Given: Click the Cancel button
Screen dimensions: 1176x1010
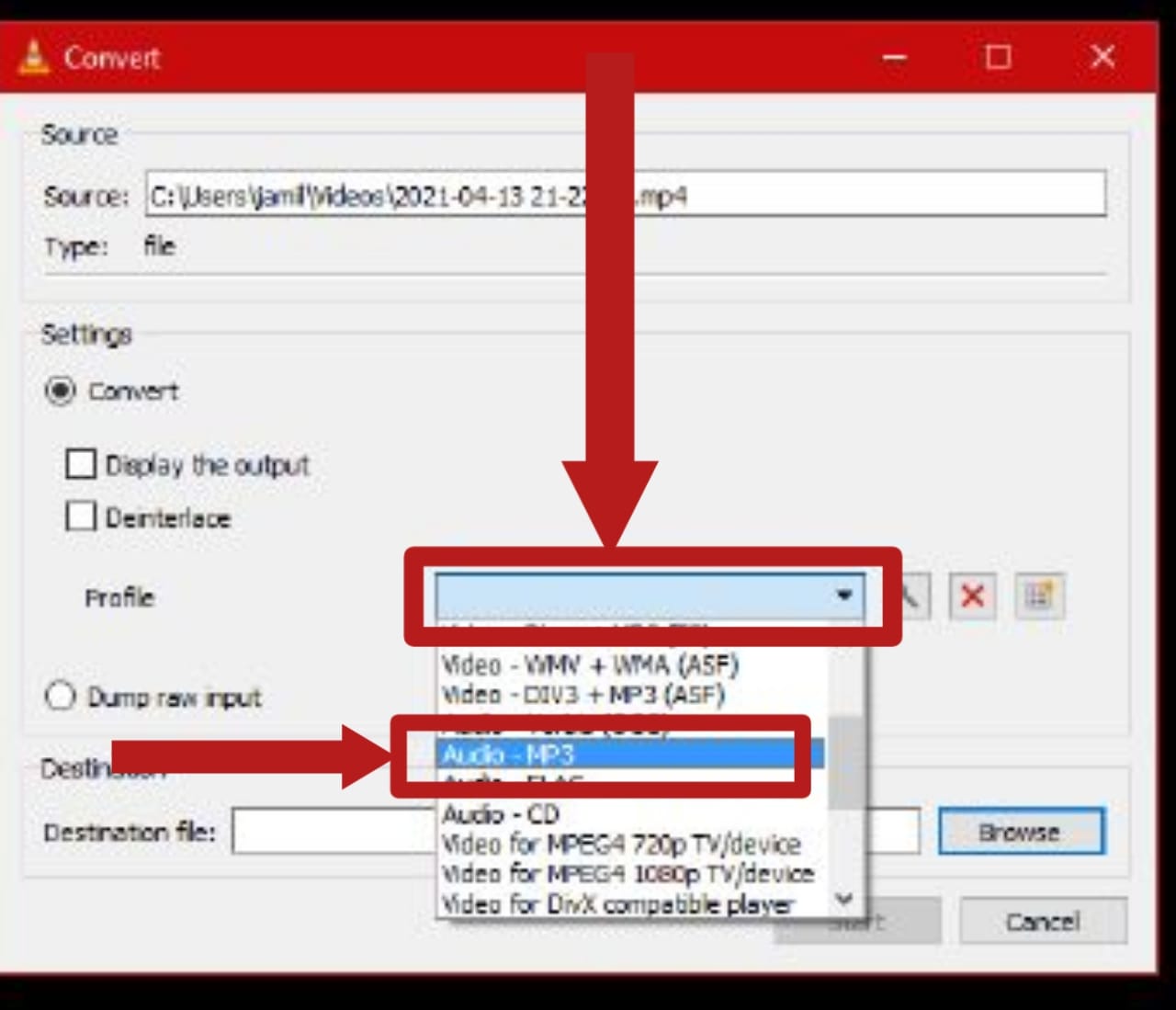Looking at the screenshot, I should 1043,921.
